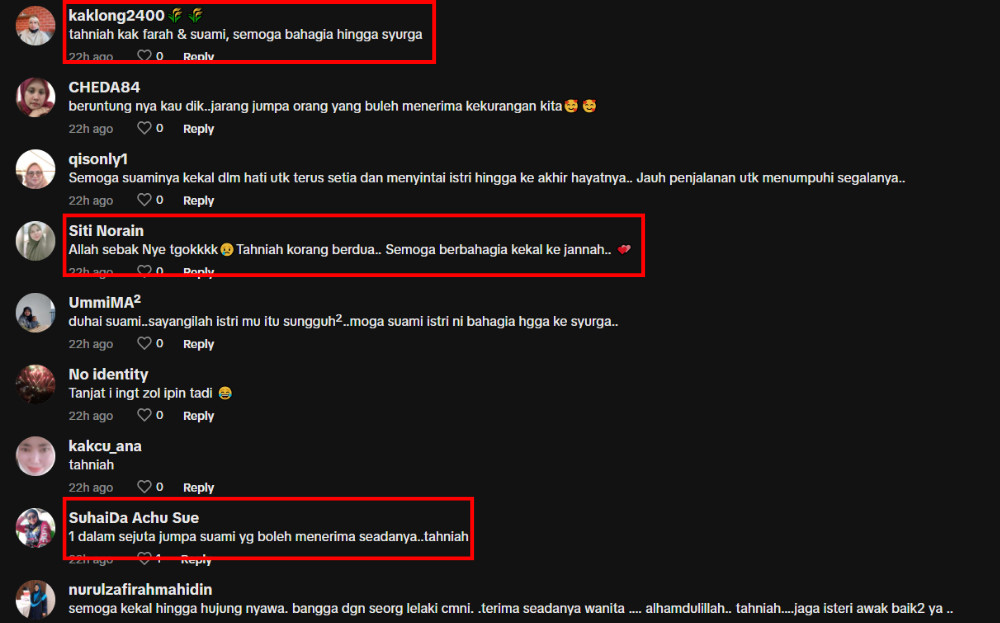Open qisonly1's profile picture
The height and width of the screenshot is (623, 1000).
[x=36, y=169]
